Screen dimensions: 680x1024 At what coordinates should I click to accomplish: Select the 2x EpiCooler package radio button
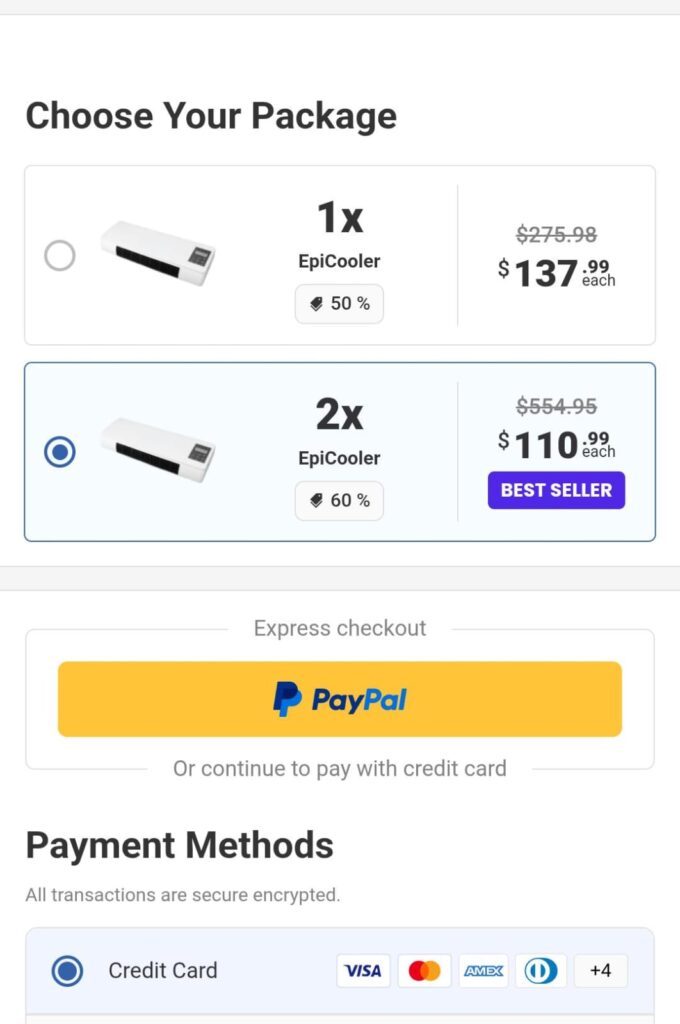tap(60, 452)
